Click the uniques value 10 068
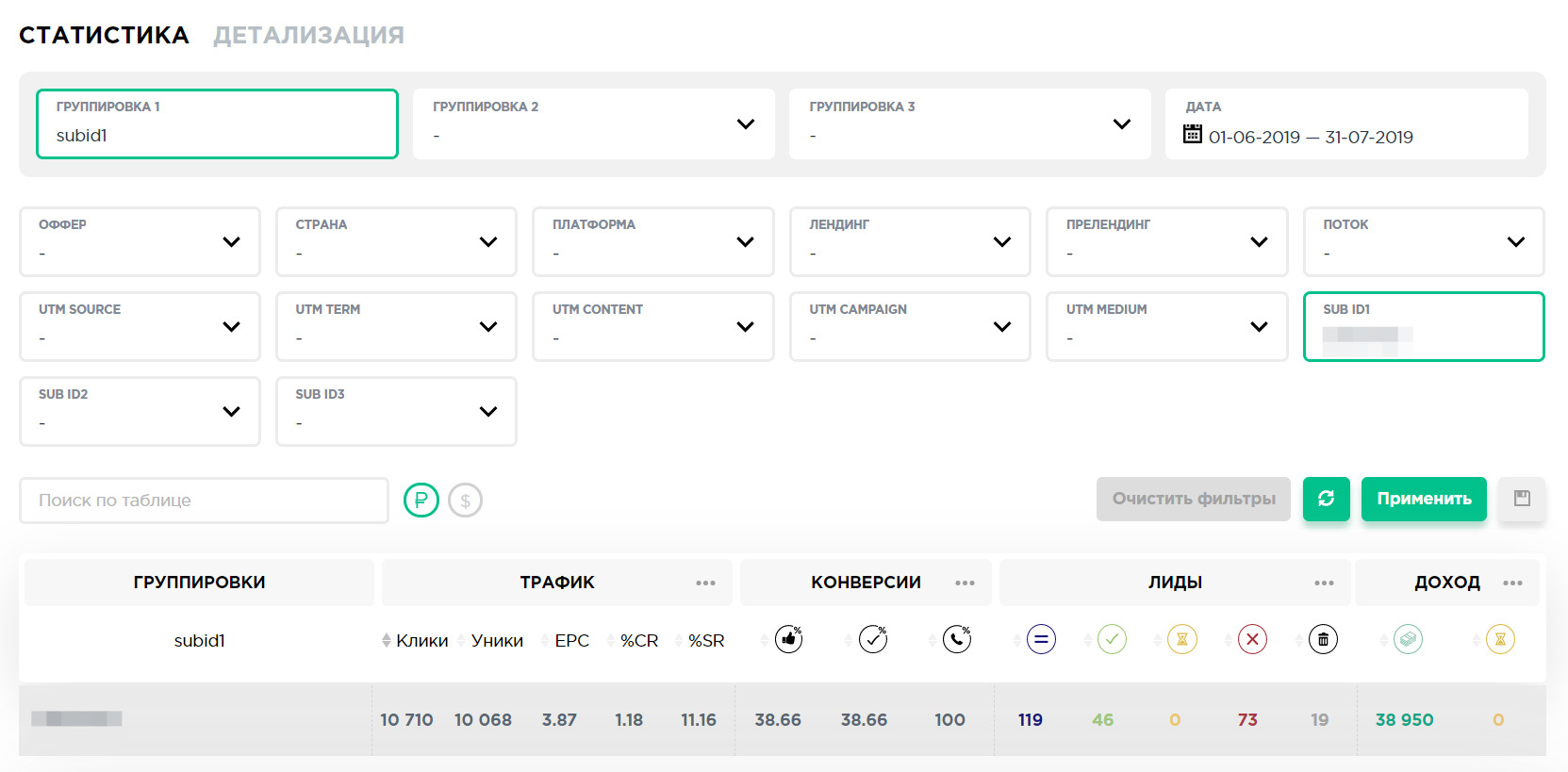 [x=483, y=720]
